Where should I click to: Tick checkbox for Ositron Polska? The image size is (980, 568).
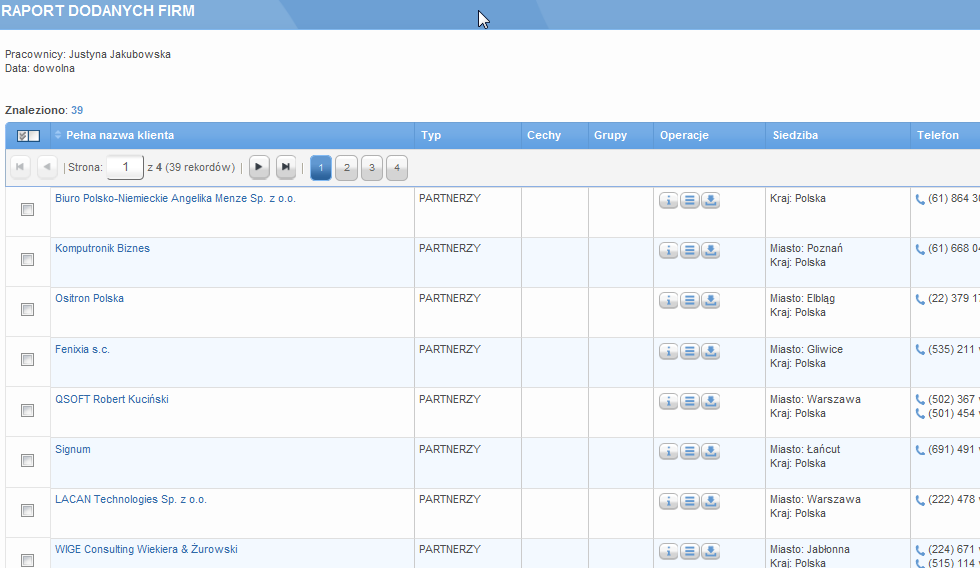coord(28,310)
